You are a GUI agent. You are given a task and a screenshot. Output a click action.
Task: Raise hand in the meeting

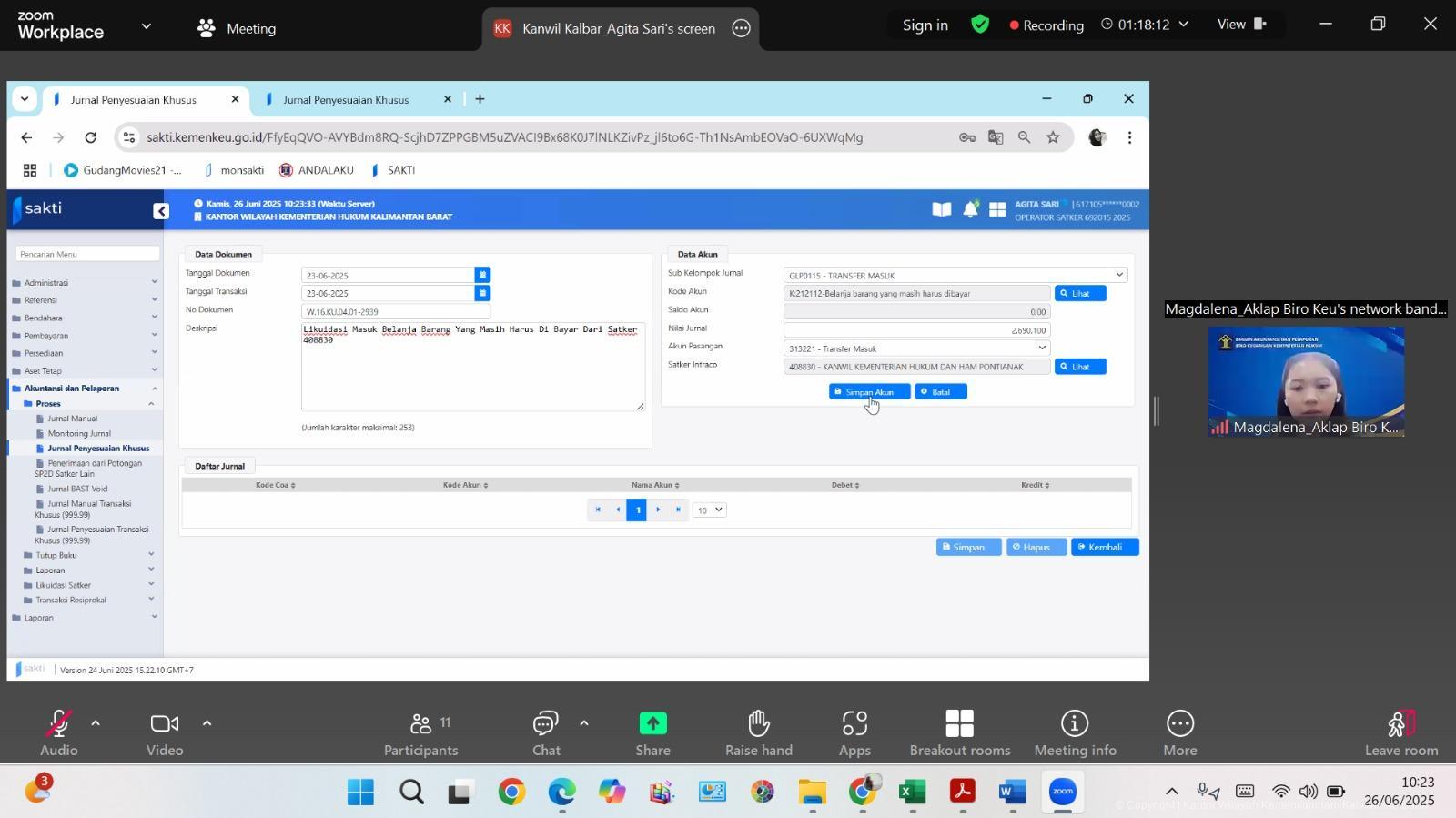pos(758,733)
